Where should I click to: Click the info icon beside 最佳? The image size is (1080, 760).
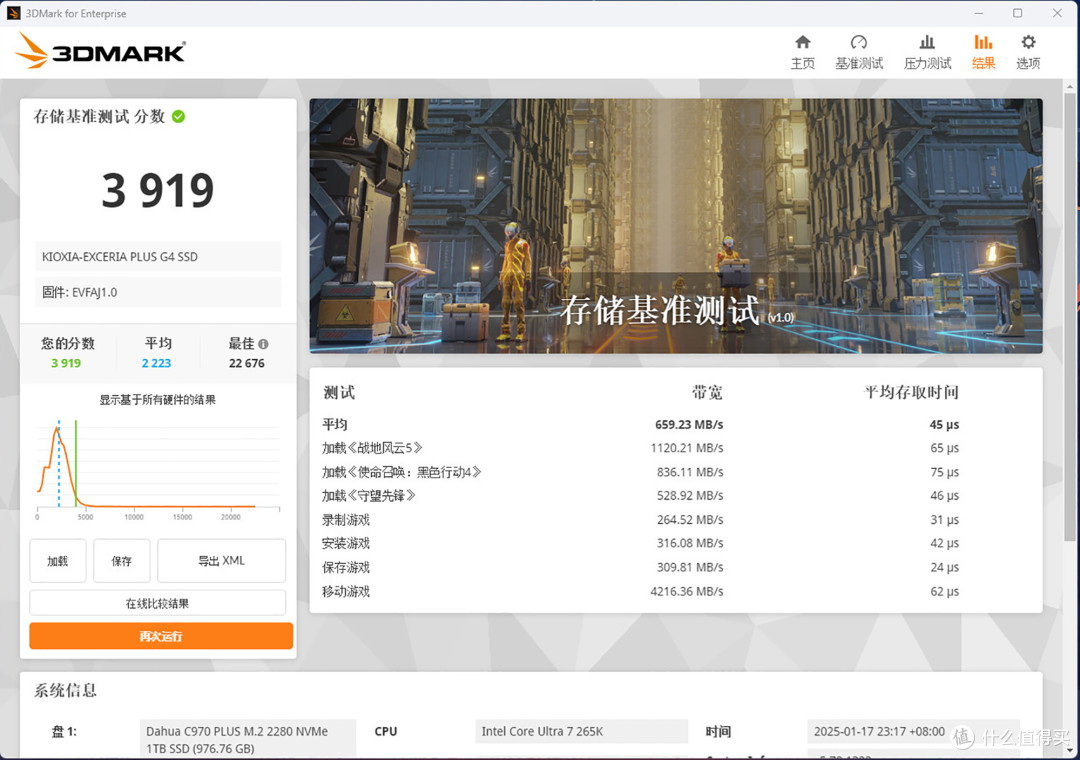click(263, 344)
